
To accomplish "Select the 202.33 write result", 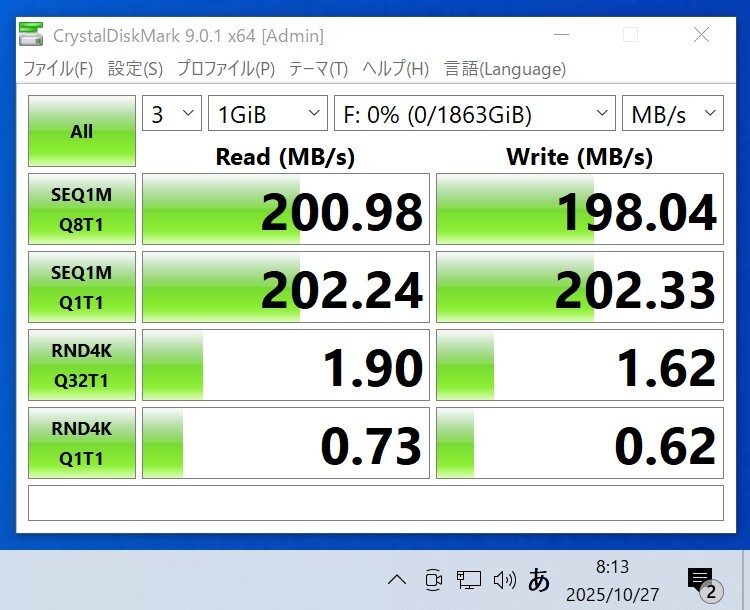I will (580, 287).
